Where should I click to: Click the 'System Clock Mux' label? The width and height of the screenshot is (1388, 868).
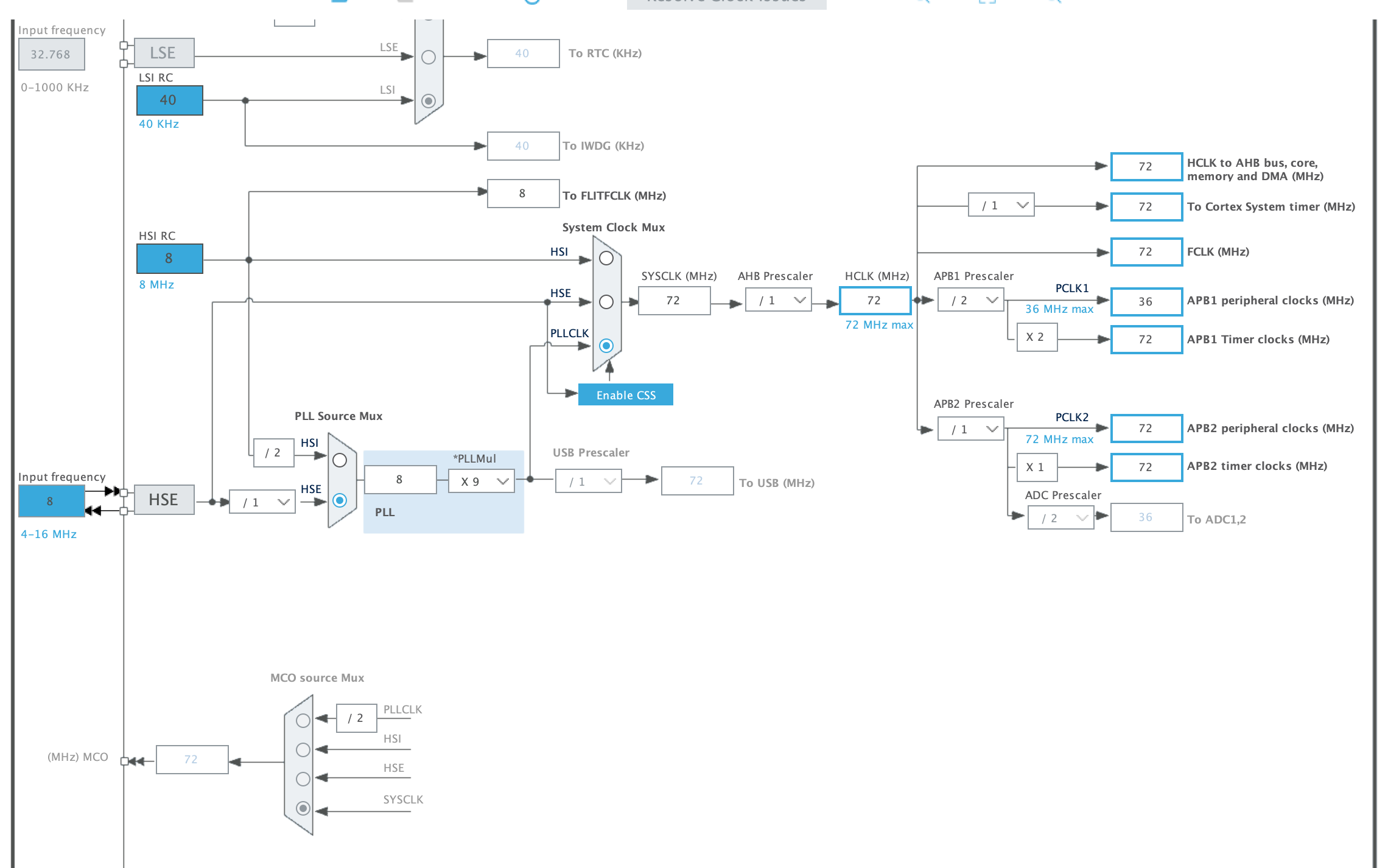point(614,228)
